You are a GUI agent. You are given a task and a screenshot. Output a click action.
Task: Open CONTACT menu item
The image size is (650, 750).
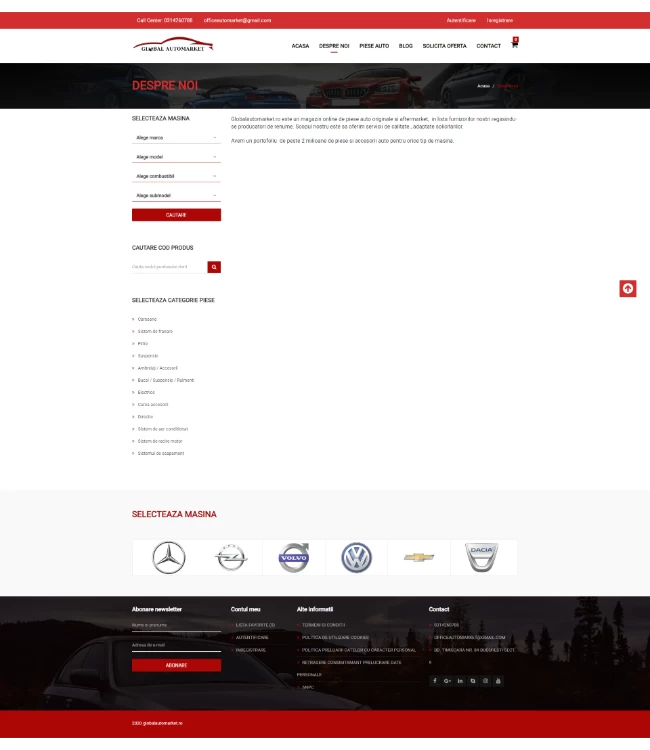pyautogui.click(x=488, y=46)
